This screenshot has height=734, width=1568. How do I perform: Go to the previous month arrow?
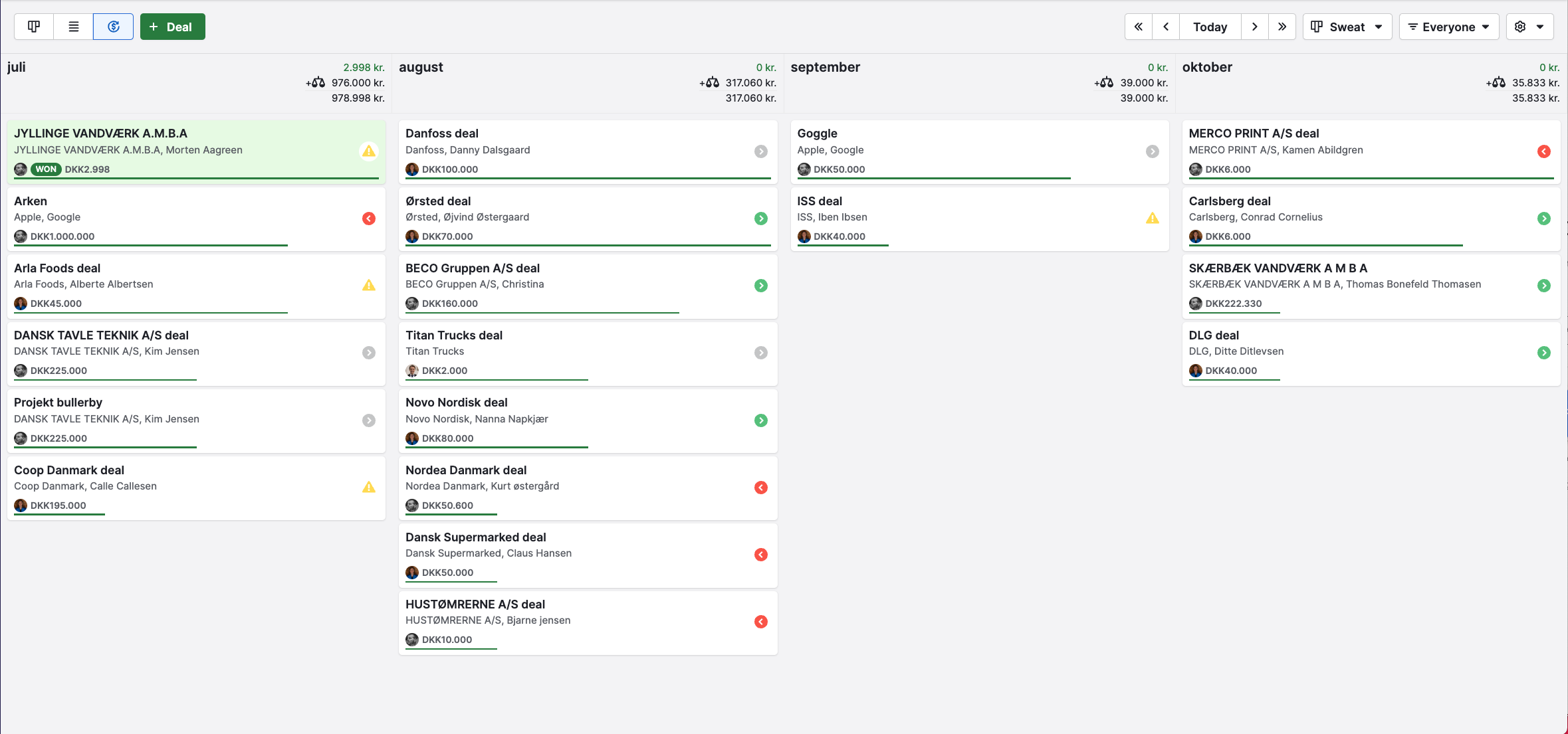click(1166, 27)
